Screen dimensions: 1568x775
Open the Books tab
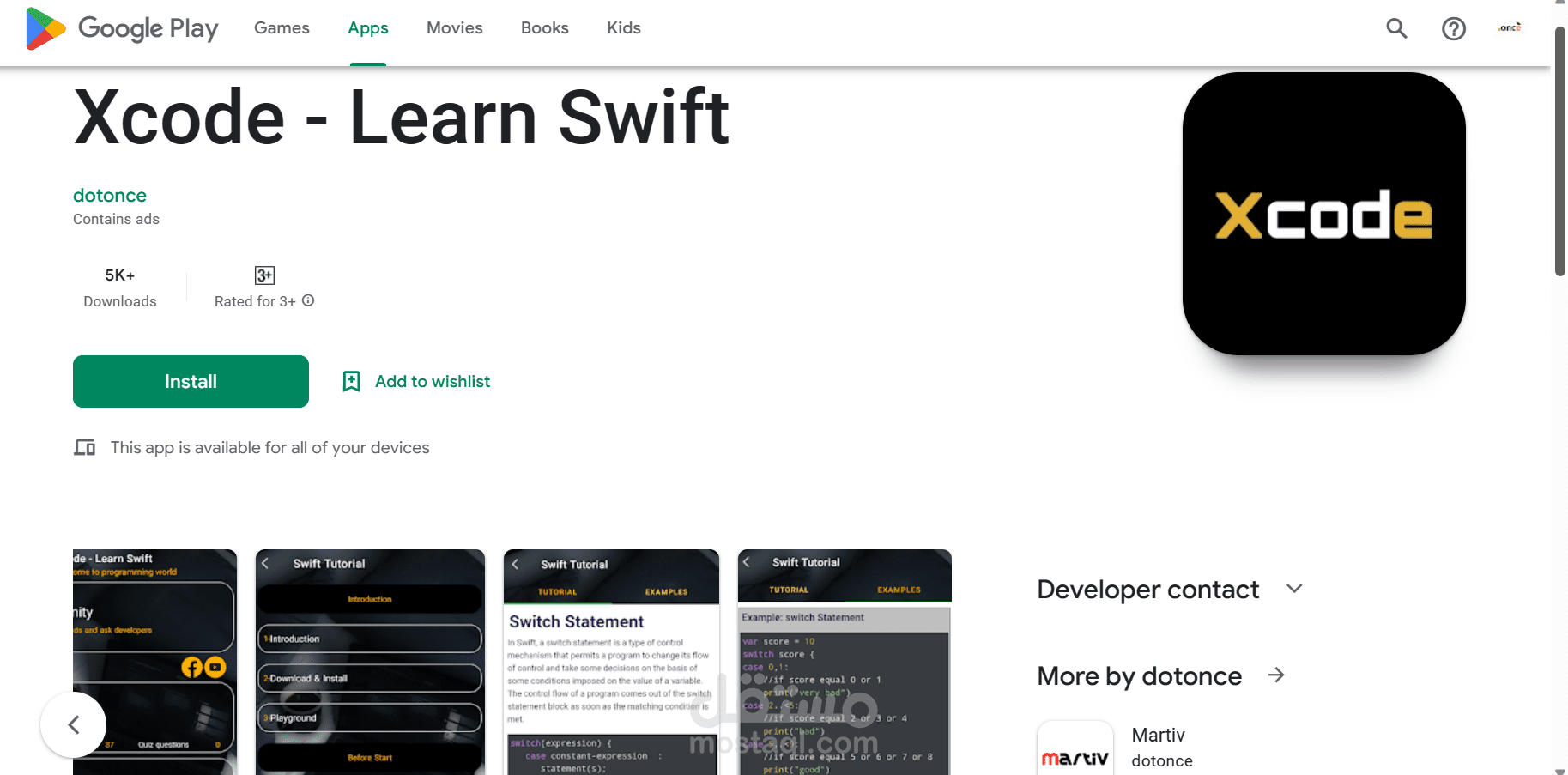pyautogui.click(x=545, y=28)
